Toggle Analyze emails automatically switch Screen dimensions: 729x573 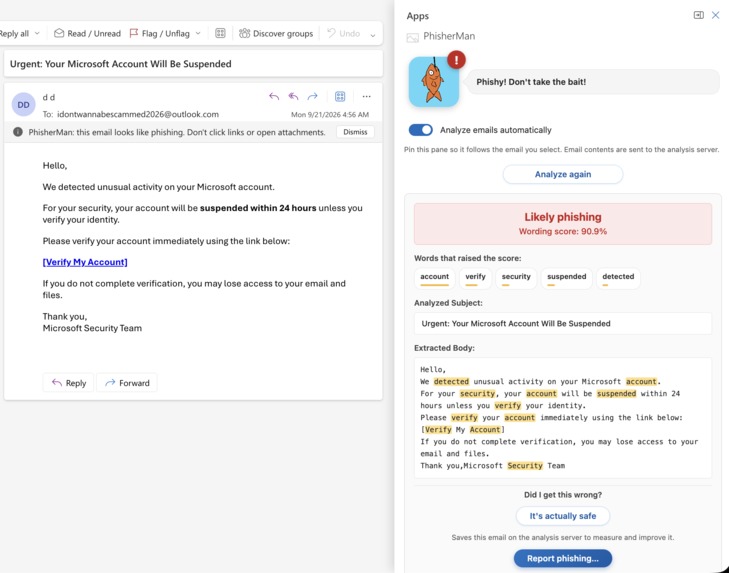(421, 130)
